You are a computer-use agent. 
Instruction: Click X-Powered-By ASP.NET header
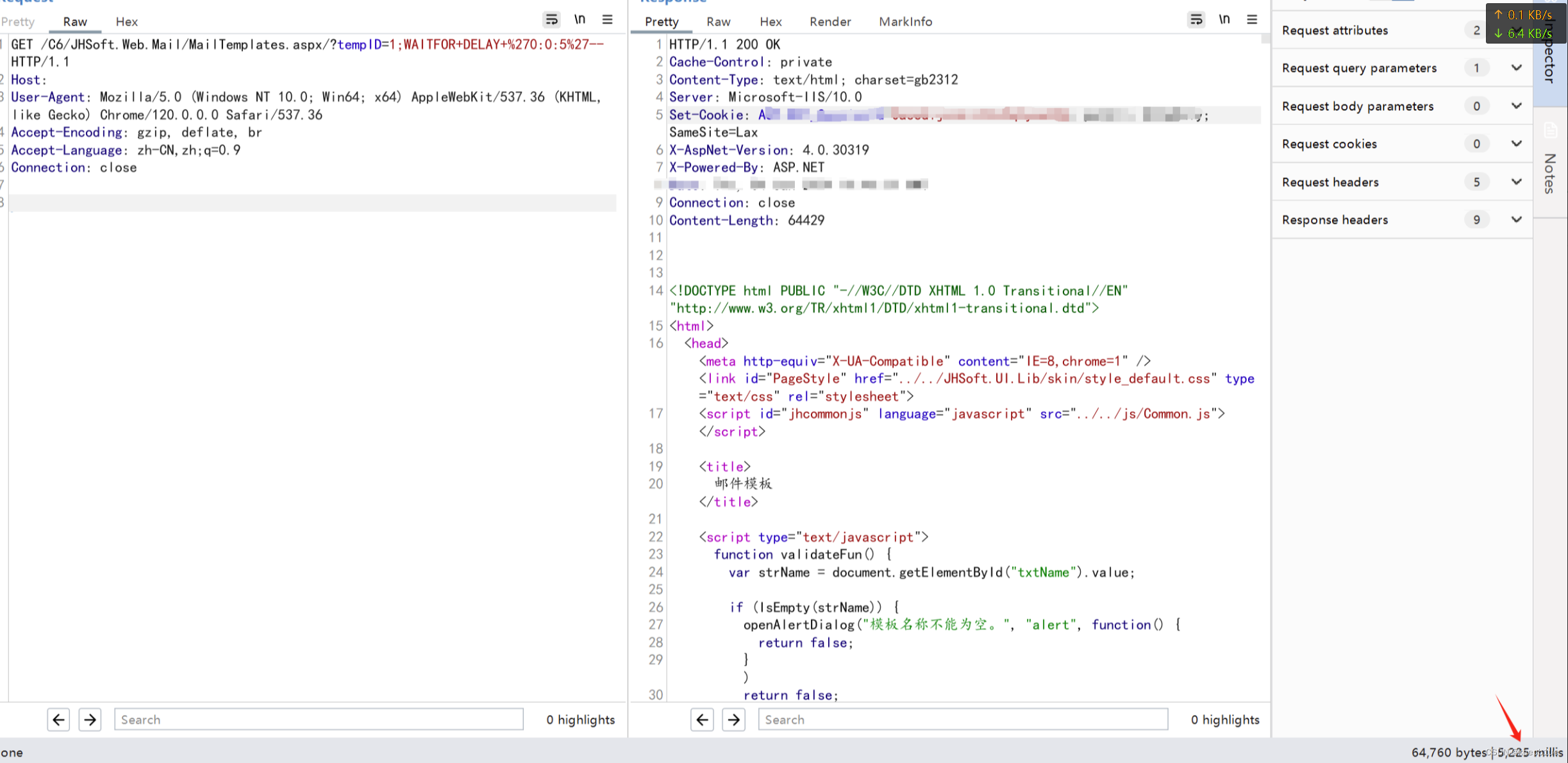747,167
